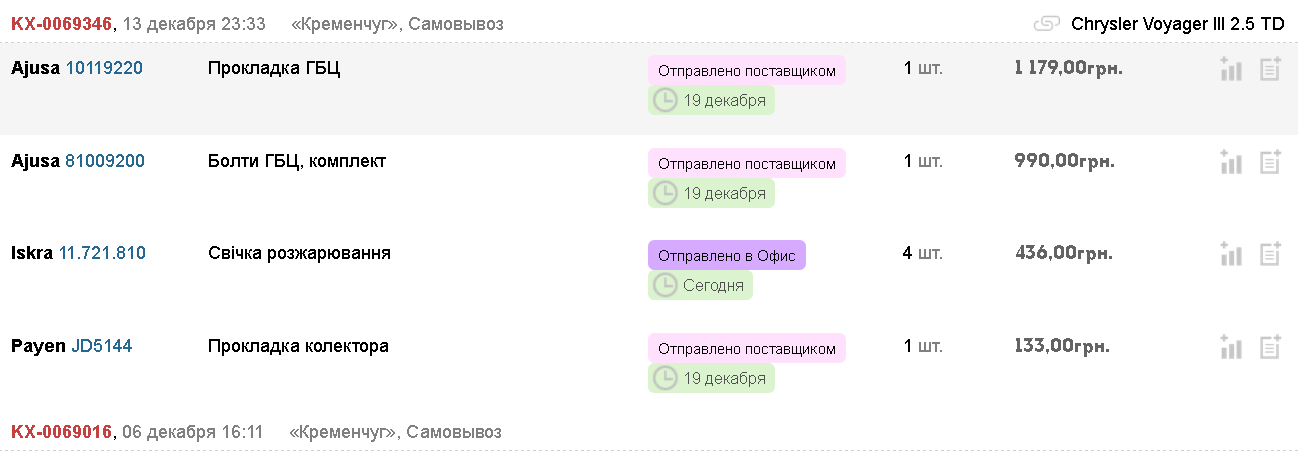This screenshot has width=1313, height=453.
Task: Click 'Отправлено в Офис' status badge
Action: click(727, 255)
